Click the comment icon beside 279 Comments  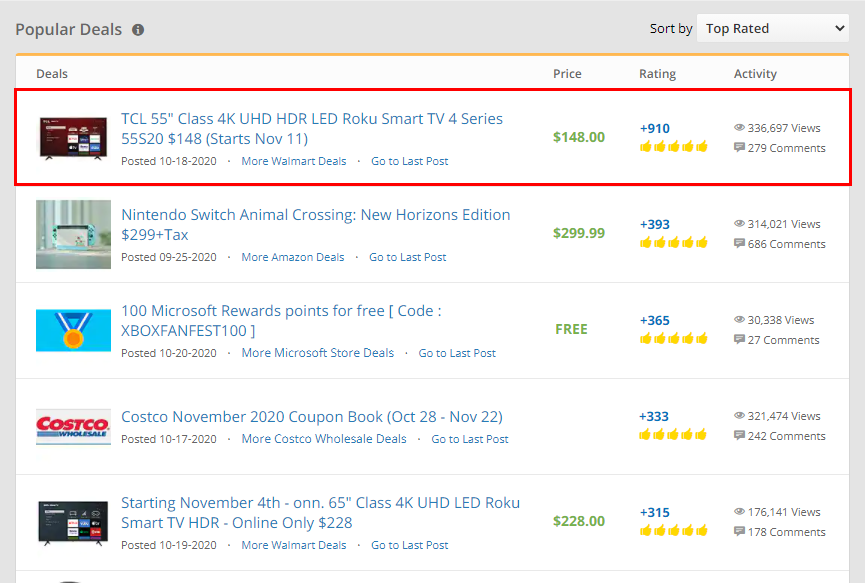click(739, 147)
